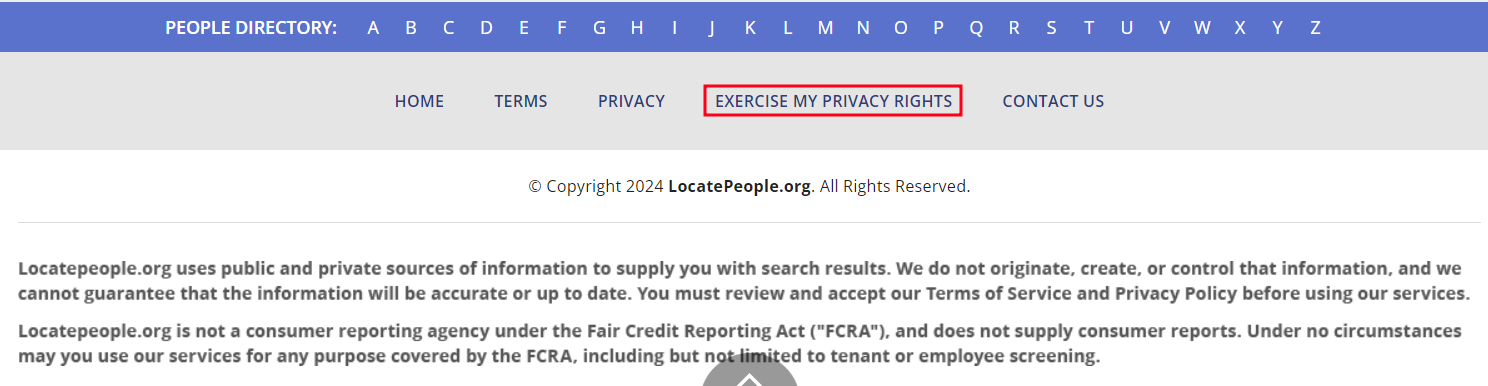Go to the Privacy page

pos(631,101)
